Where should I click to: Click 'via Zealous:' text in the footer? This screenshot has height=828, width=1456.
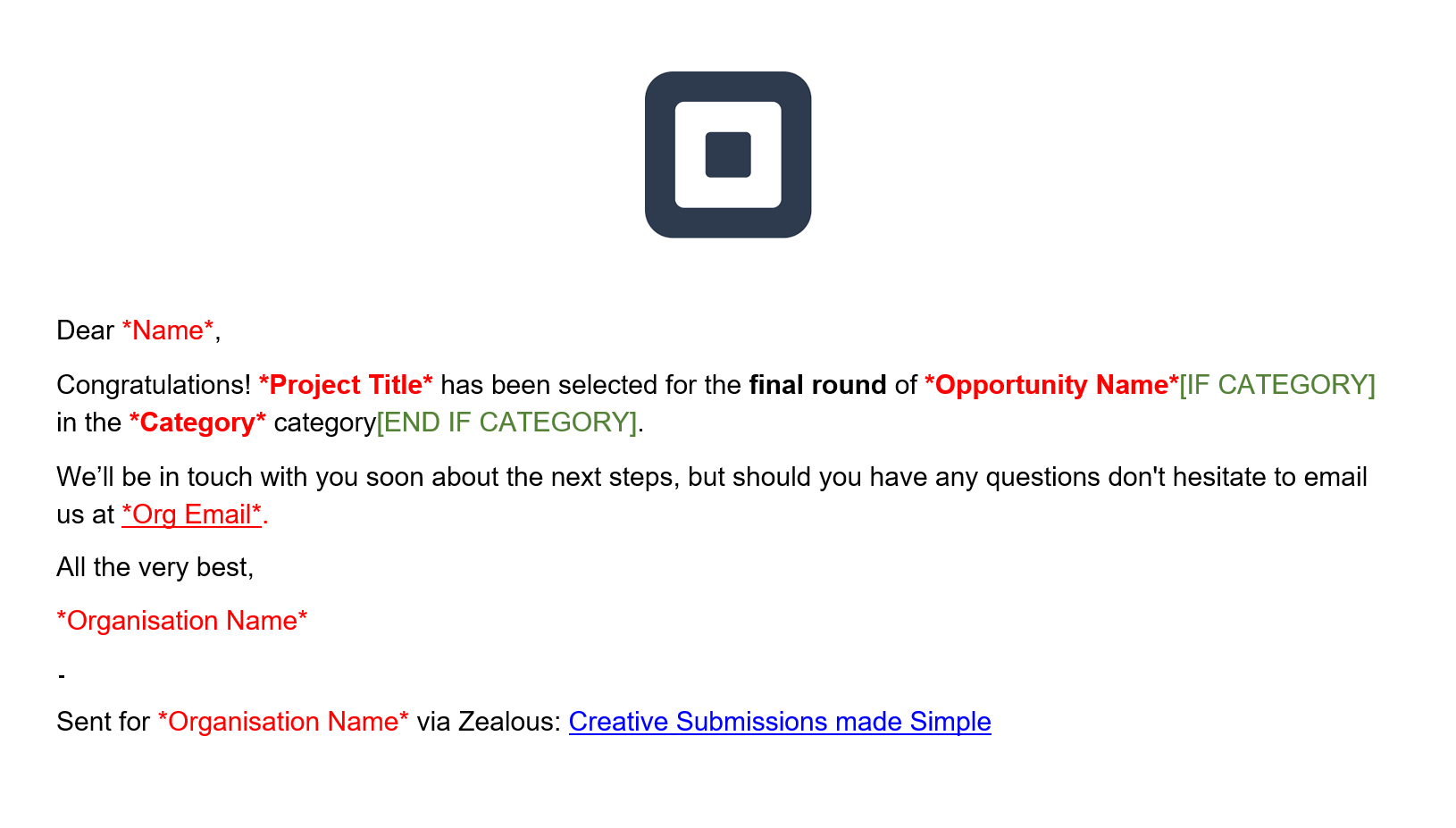(489, 722)
